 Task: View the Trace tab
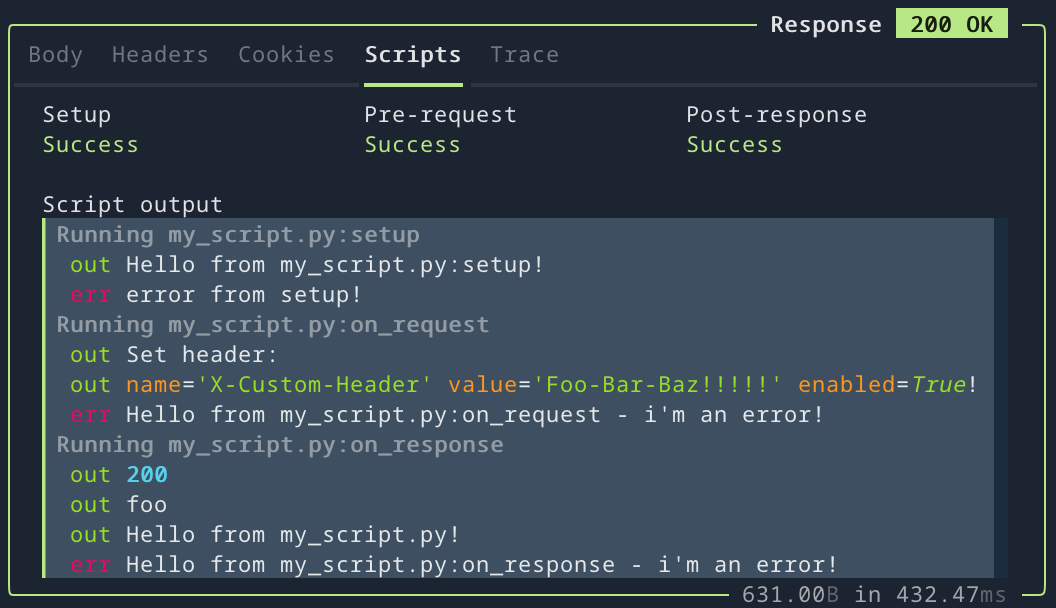tap(524, 55)
